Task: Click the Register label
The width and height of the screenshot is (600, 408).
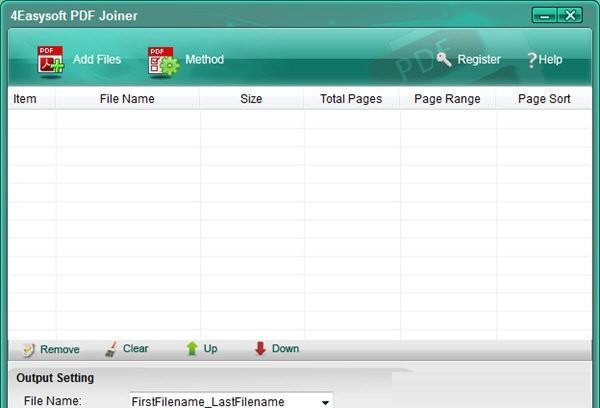Action: pos(479,59)
